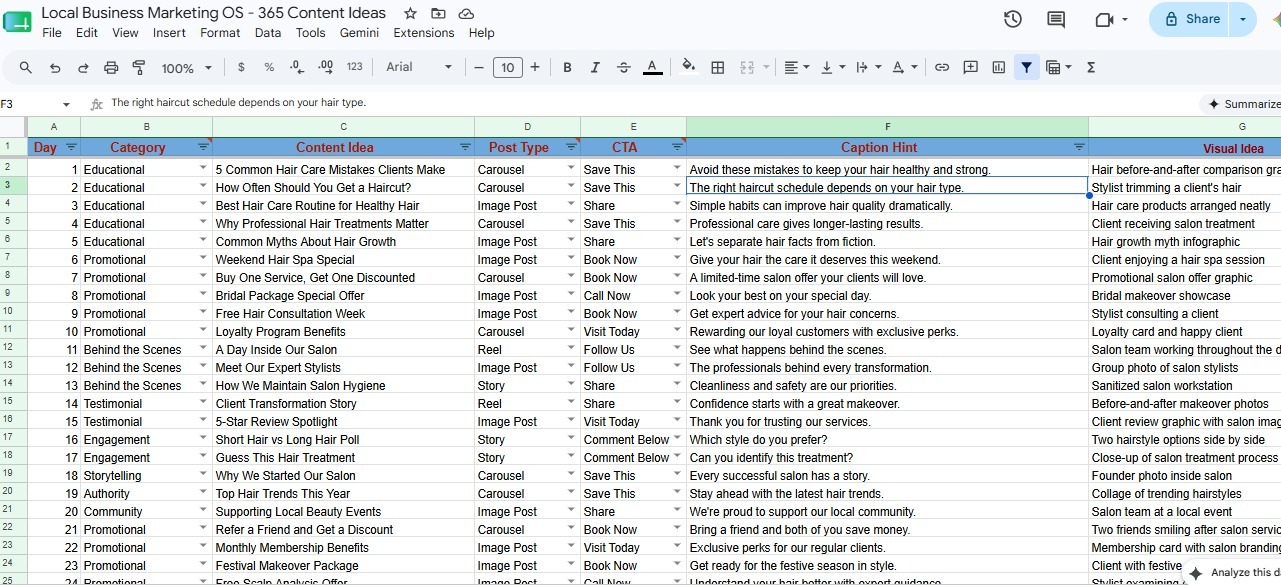The width and height of the screenshot is (1281, 585).
Task: Undo the last action
Action: (x=55, y=67)
